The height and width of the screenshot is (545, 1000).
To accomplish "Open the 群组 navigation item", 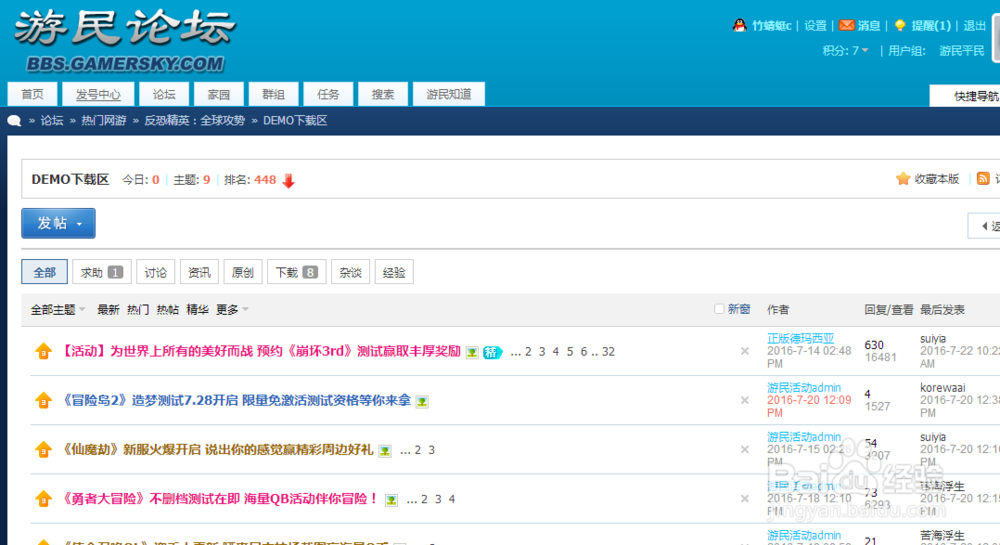I will point(274,94).
